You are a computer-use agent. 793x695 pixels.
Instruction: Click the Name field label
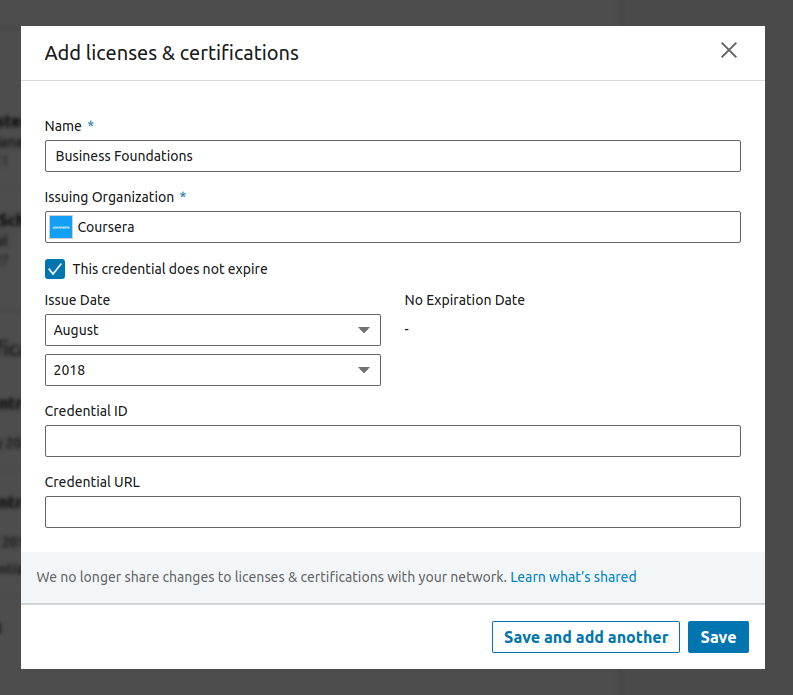tap(63, 126)
